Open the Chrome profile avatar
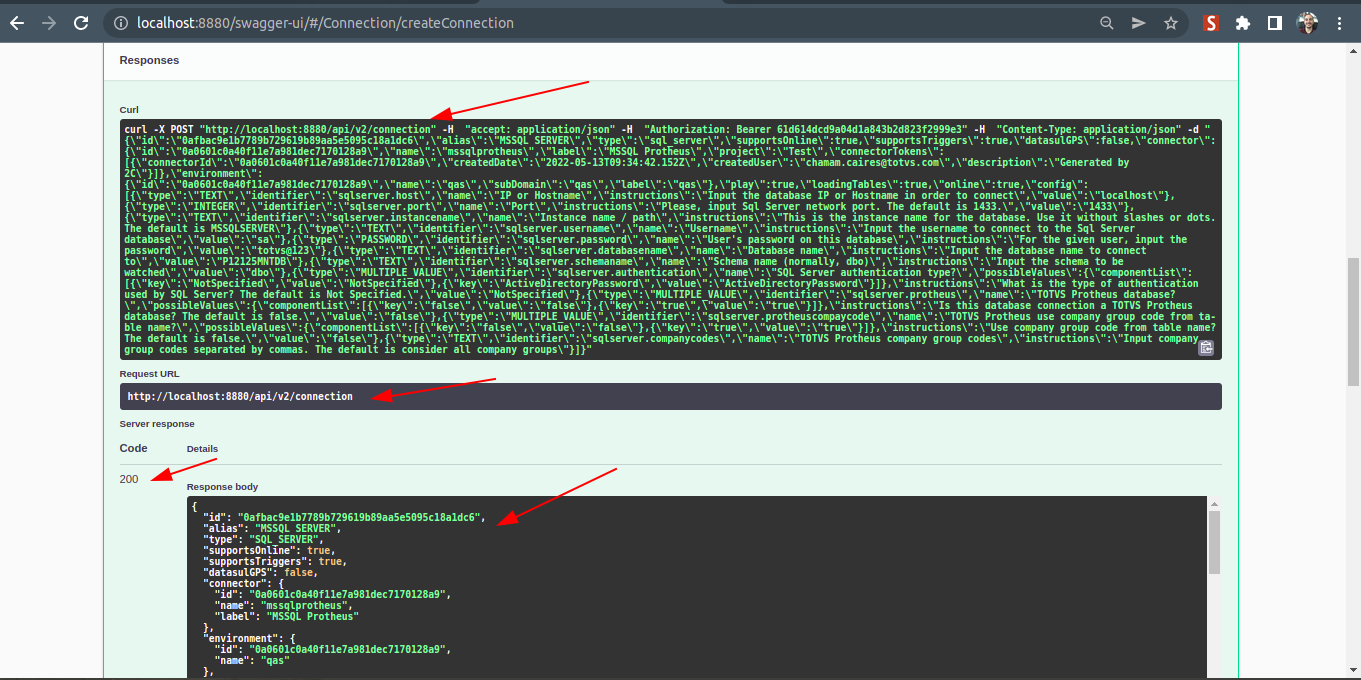This screenshot has width=1361, height=680. point(1307,22)
